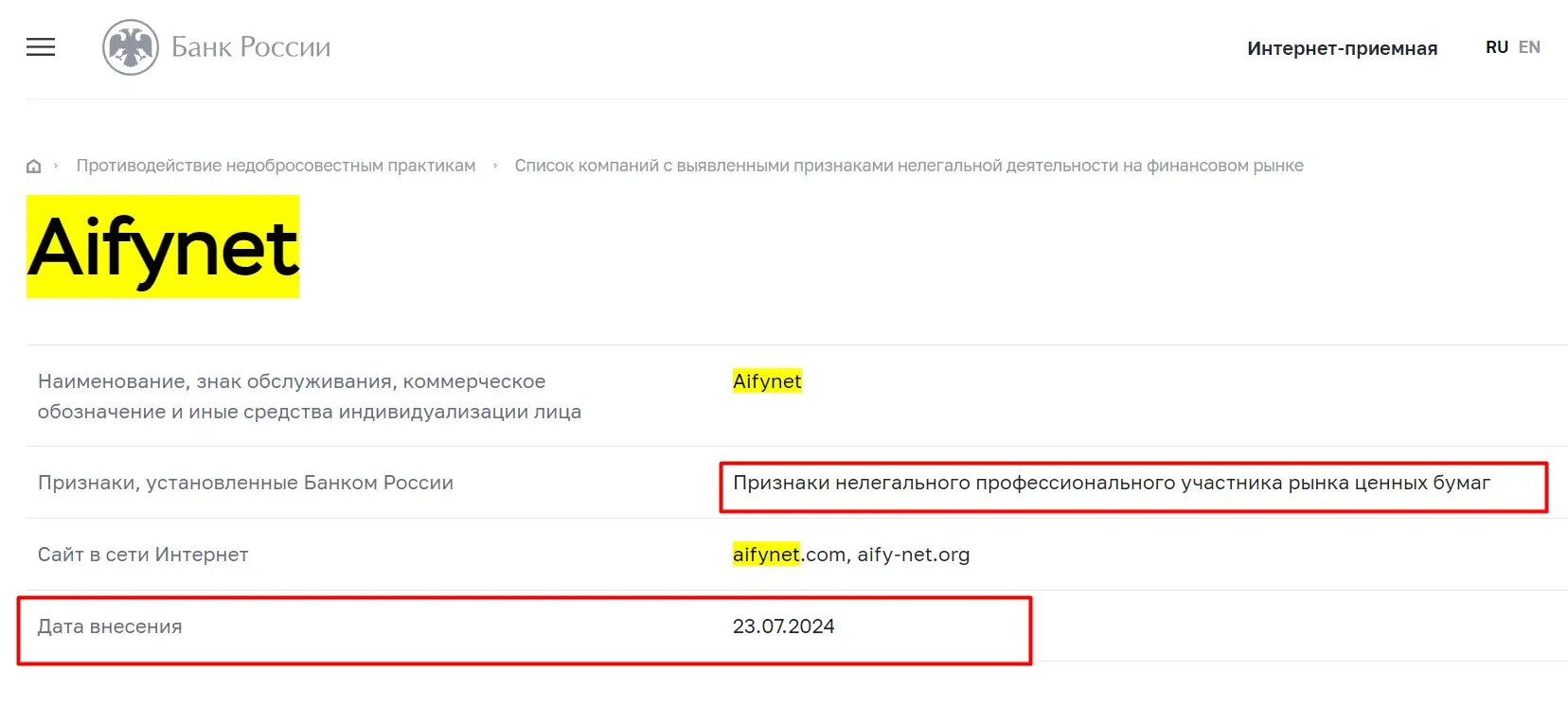Keep site language on RU
The width and height of the screenshot is (1568, 706).
[1497, 45]
